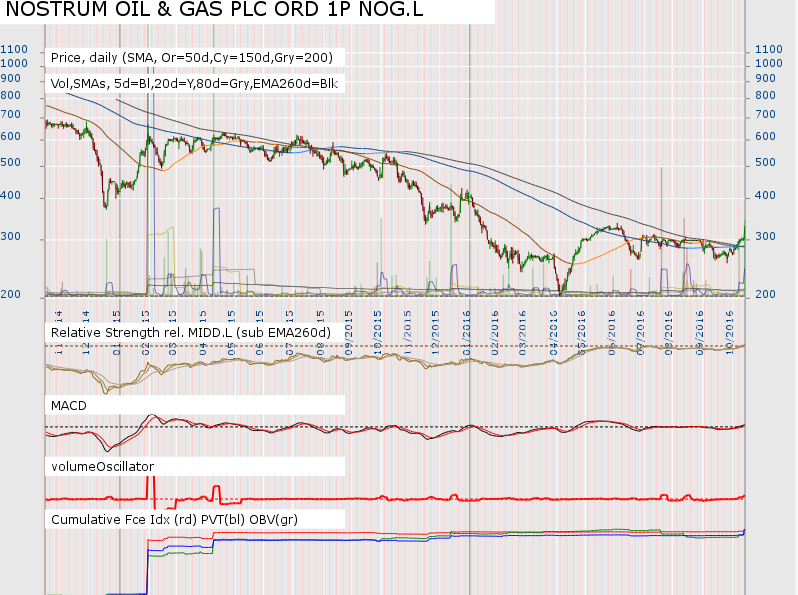798x595 pixels.
Task: Click the 'Relative Strength rel. MIDD.L' panel label
Action: 191,333
